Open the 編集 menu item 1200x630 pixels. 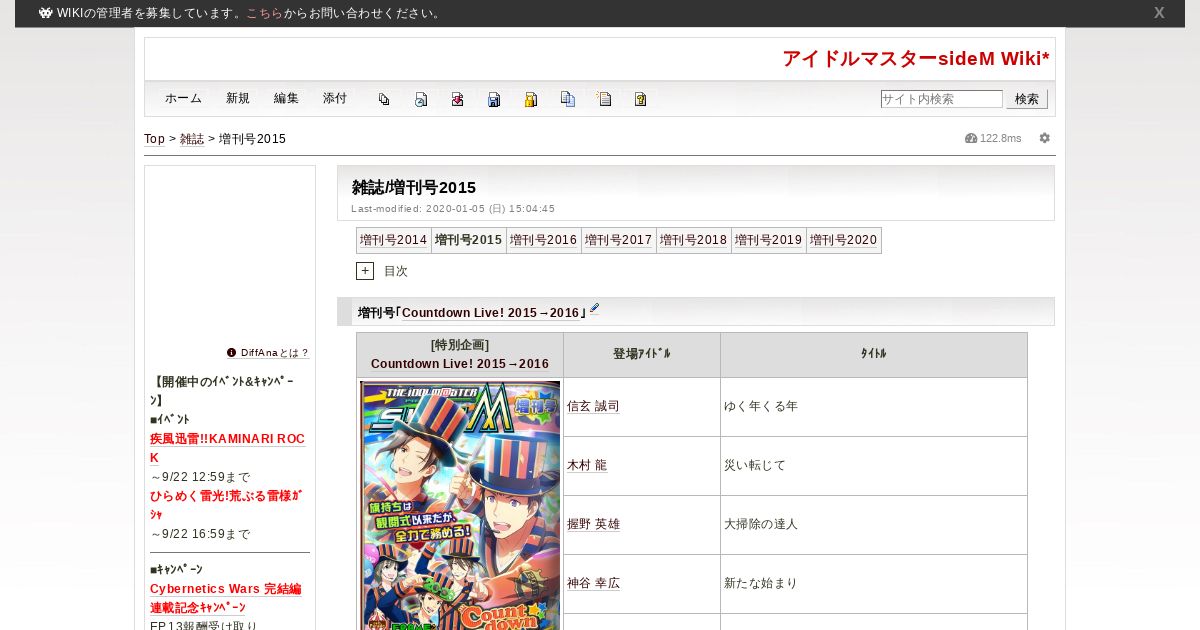(x=286, y=98)
